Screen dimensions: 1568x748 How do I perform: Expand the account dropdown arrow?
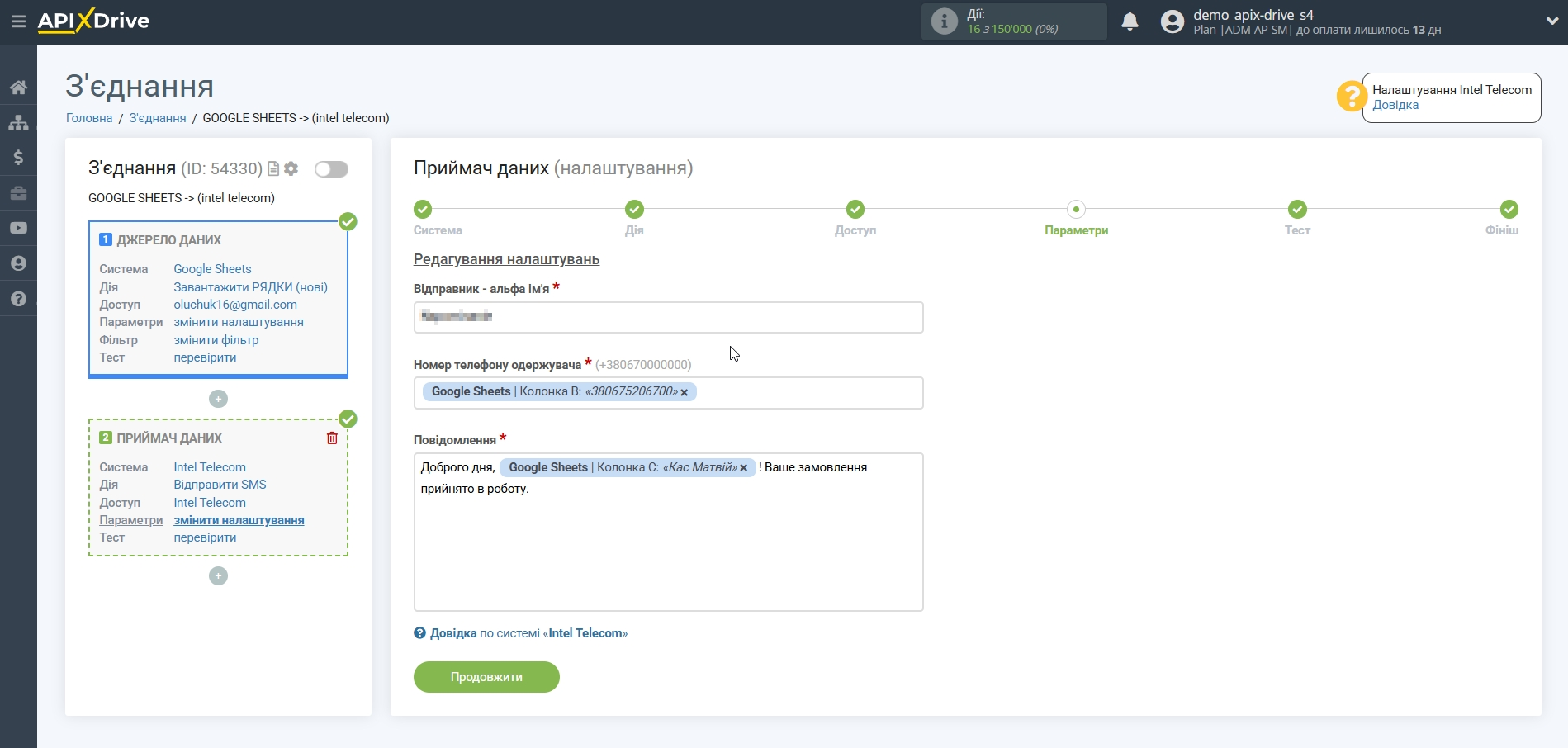tap(1551, 21)
